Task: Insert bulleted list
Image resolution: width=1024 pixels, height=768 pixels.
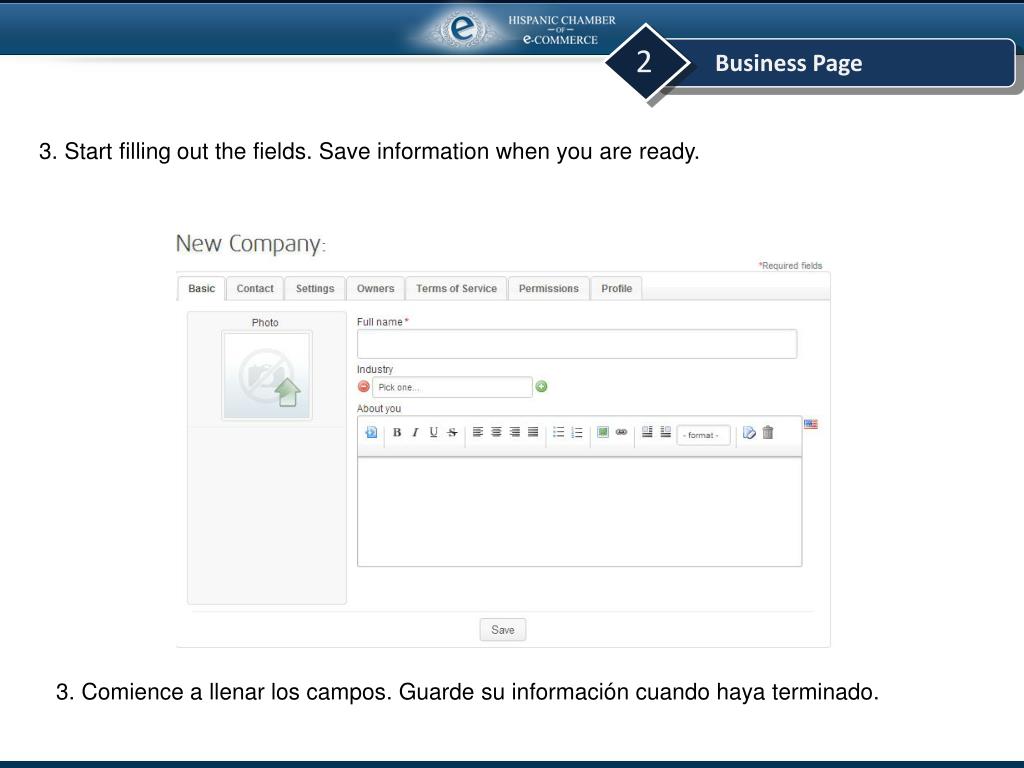Action: coord(558,432)
